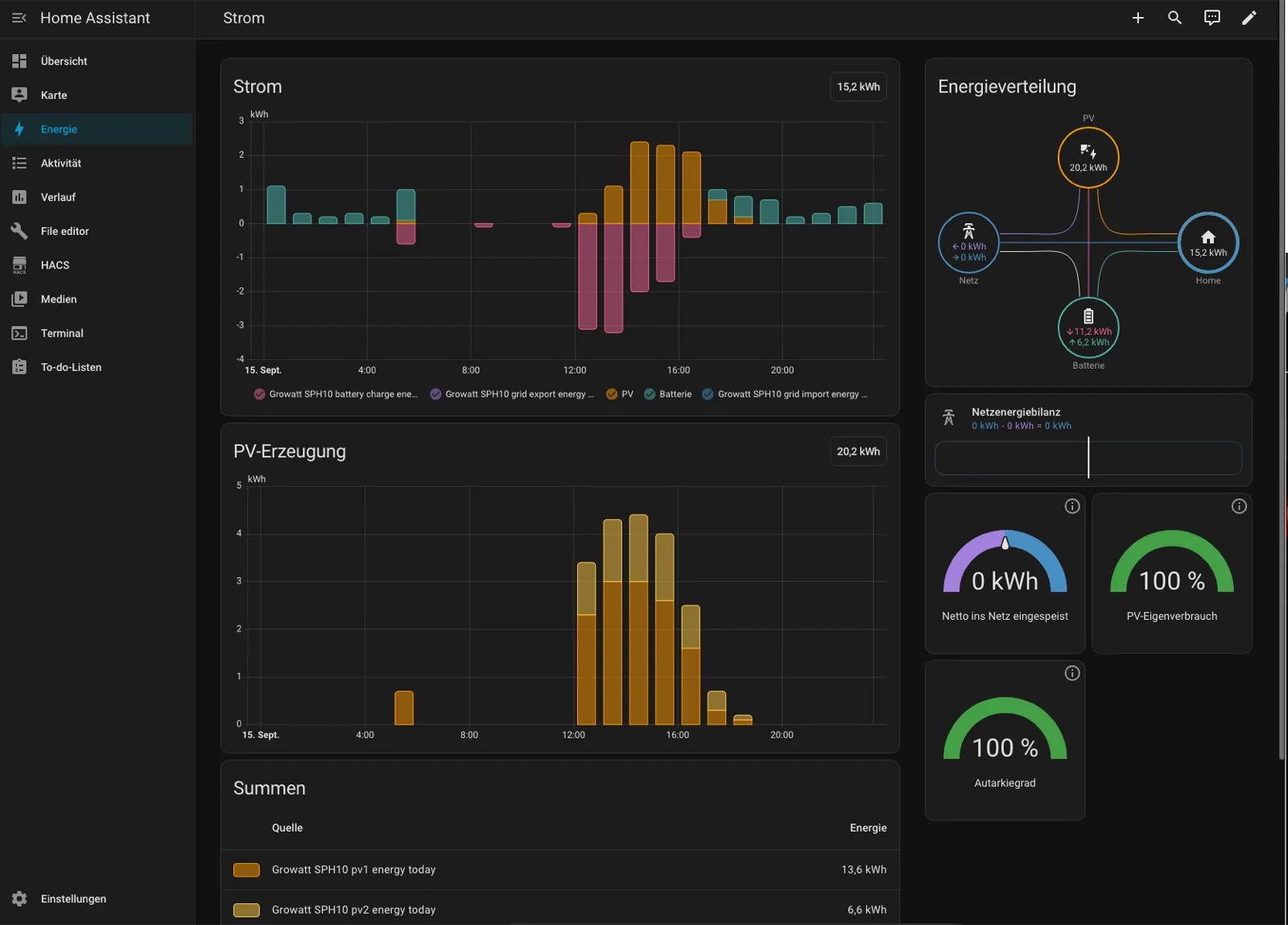Go to To-do-Listen in sidebar
1288x925 pixels.
97,367
